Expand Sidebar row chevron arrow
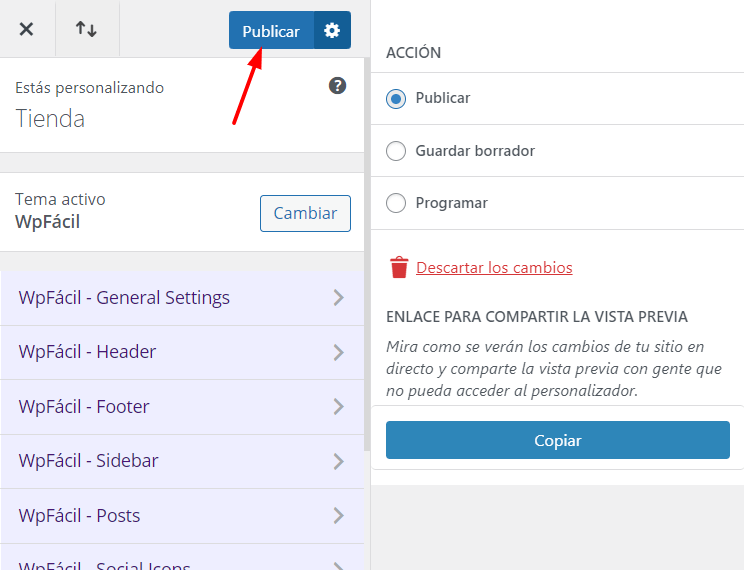The height and width of the screenshot is (570, 744). [338, 461]
